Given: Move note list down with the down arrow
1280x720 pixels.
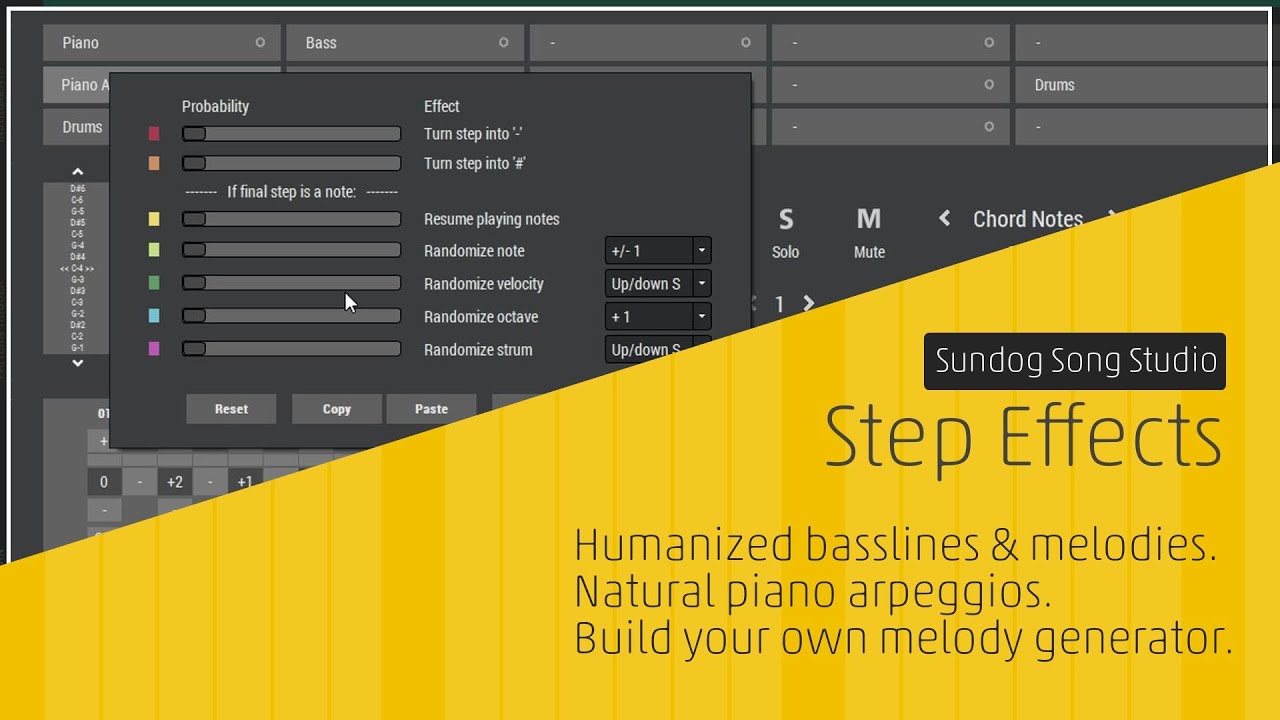Looking at the screenshot, I should pos(78,363).
